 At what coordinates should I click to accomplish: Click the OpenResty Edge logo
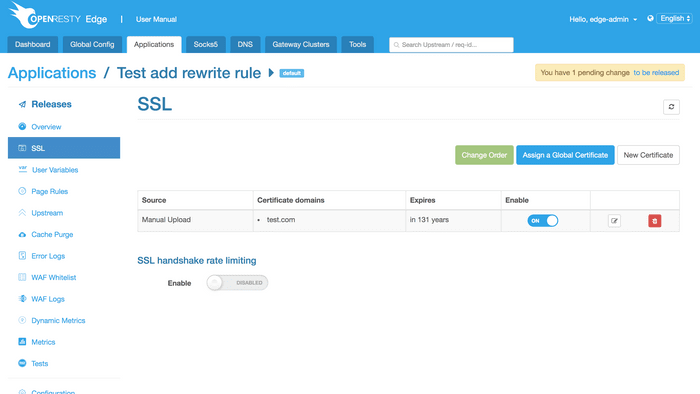[58, 16]
